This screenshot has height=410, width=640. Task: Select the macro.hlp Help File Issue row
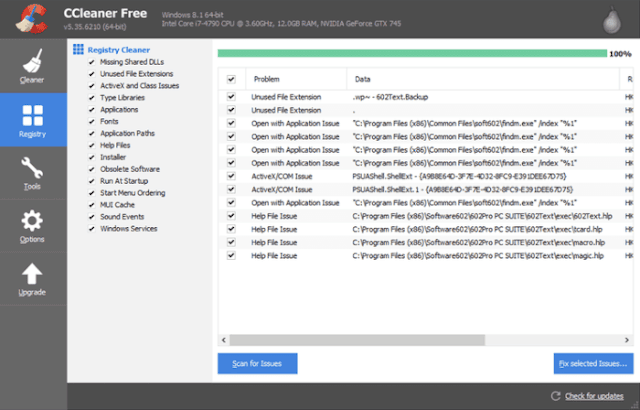[425, 242]
